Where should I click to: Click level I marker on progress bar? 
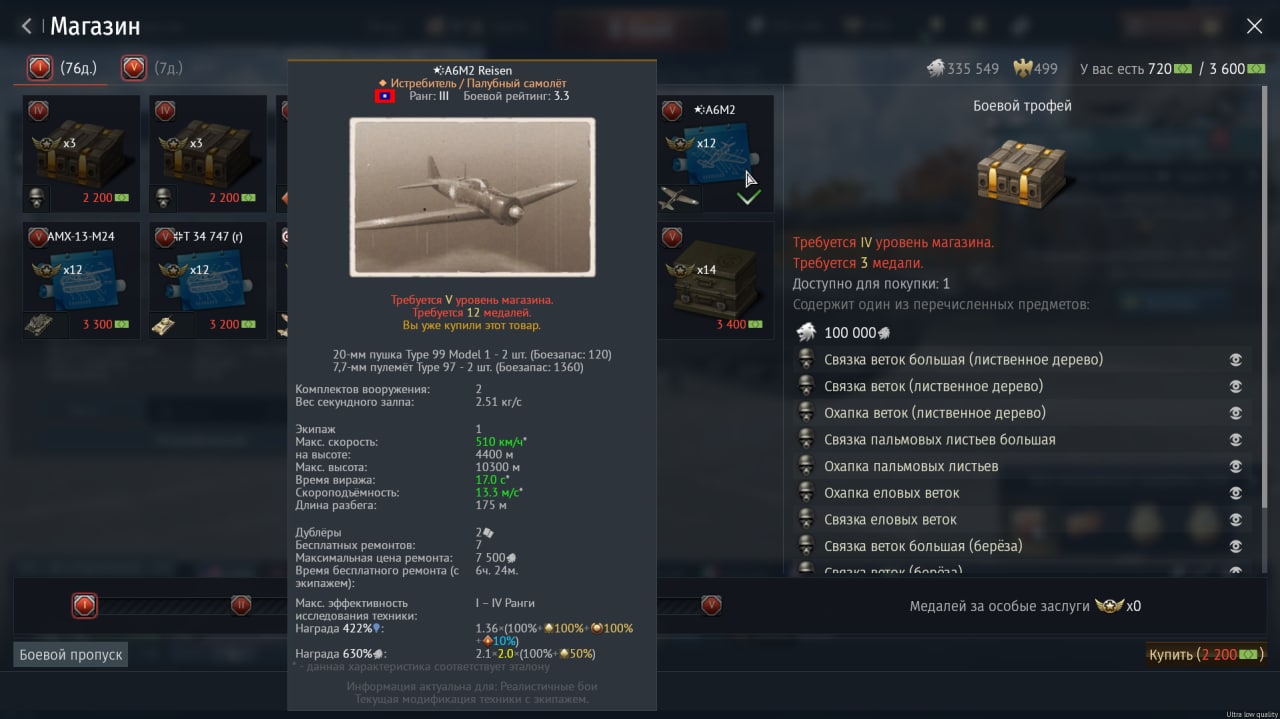[84, 606]
